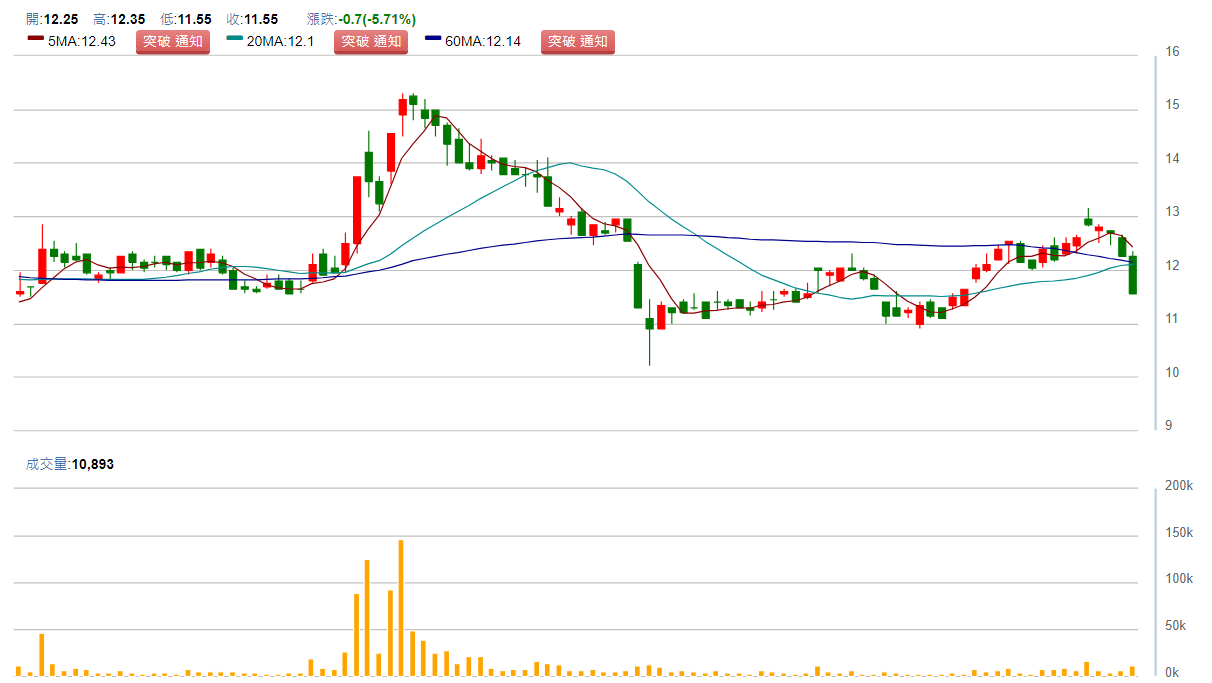The height and width of the screenshot is (683, 1212).
Task: Click the teal 20MA legend swatch
Action: [x=235, y=39]
